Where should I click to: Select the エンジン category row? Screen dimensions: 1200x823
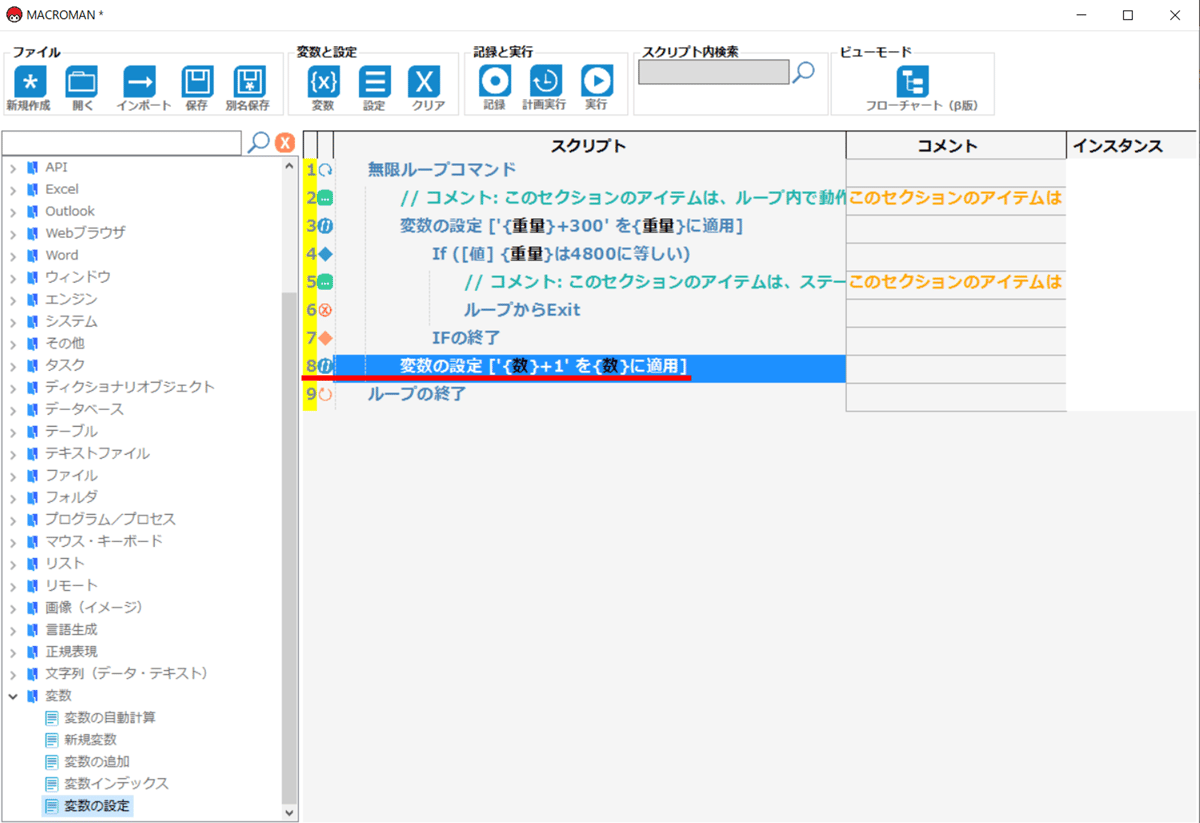(71, 299)
